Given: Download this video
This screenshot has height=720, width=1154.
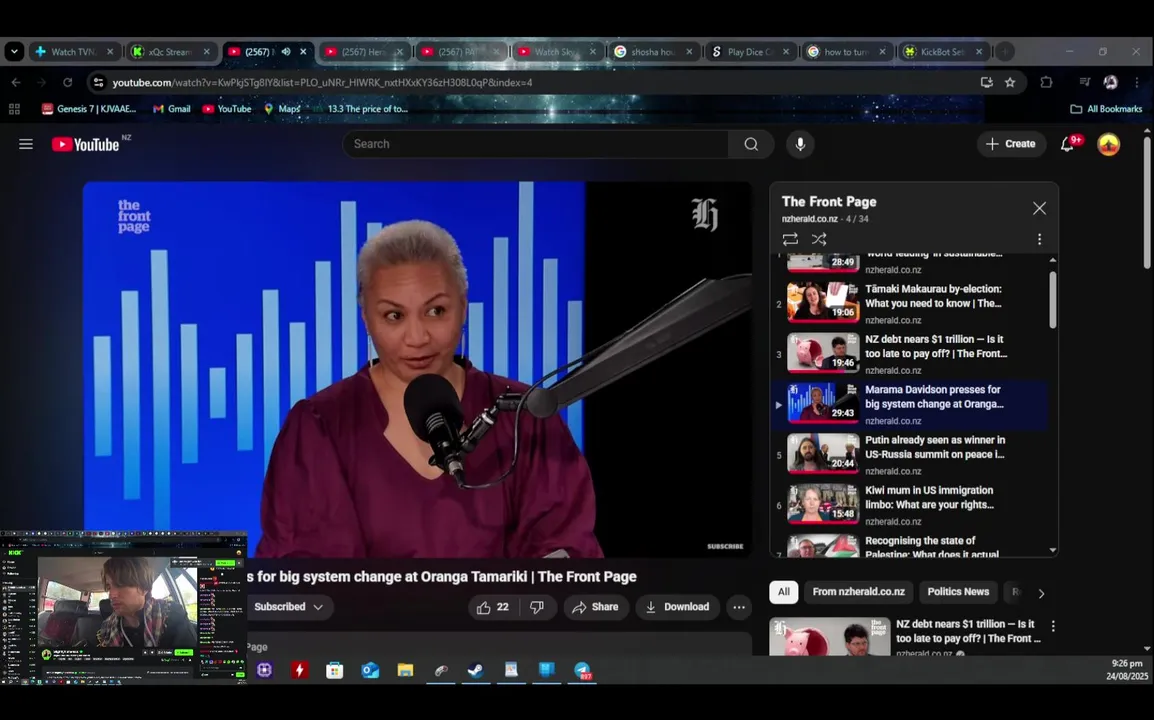Looking at the screenshot, I should pyautogui.click(x=677, y=607).
